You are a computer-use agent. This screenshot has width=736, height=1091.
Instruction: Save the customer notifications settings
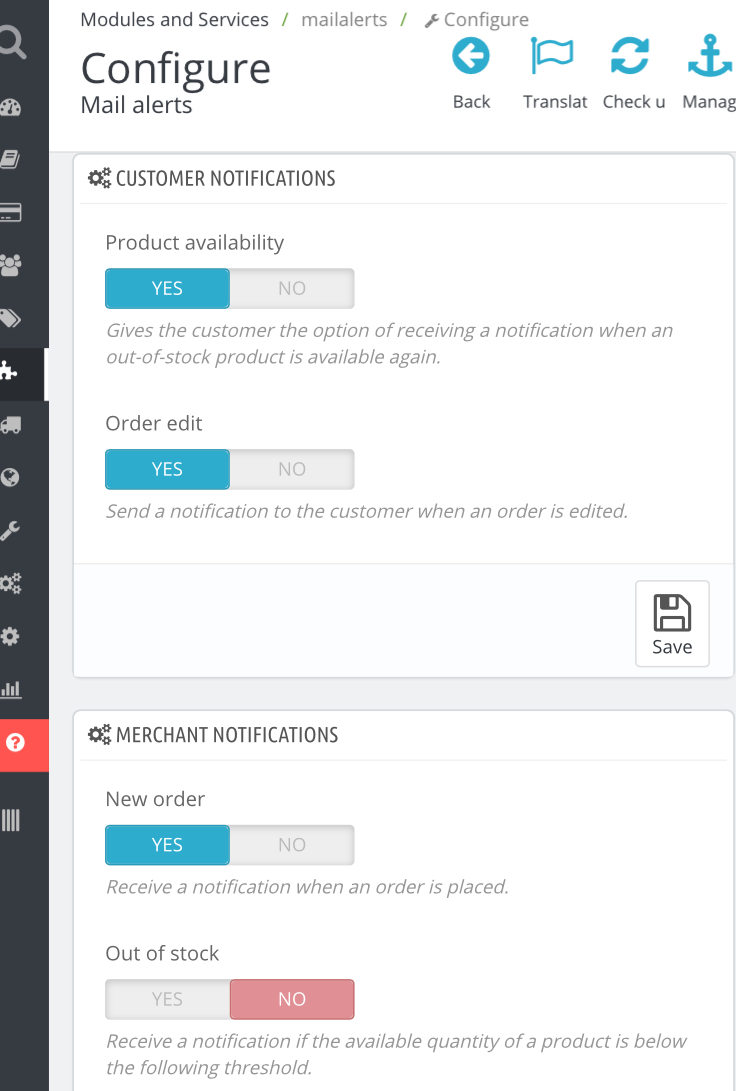(x=672, y=623)
